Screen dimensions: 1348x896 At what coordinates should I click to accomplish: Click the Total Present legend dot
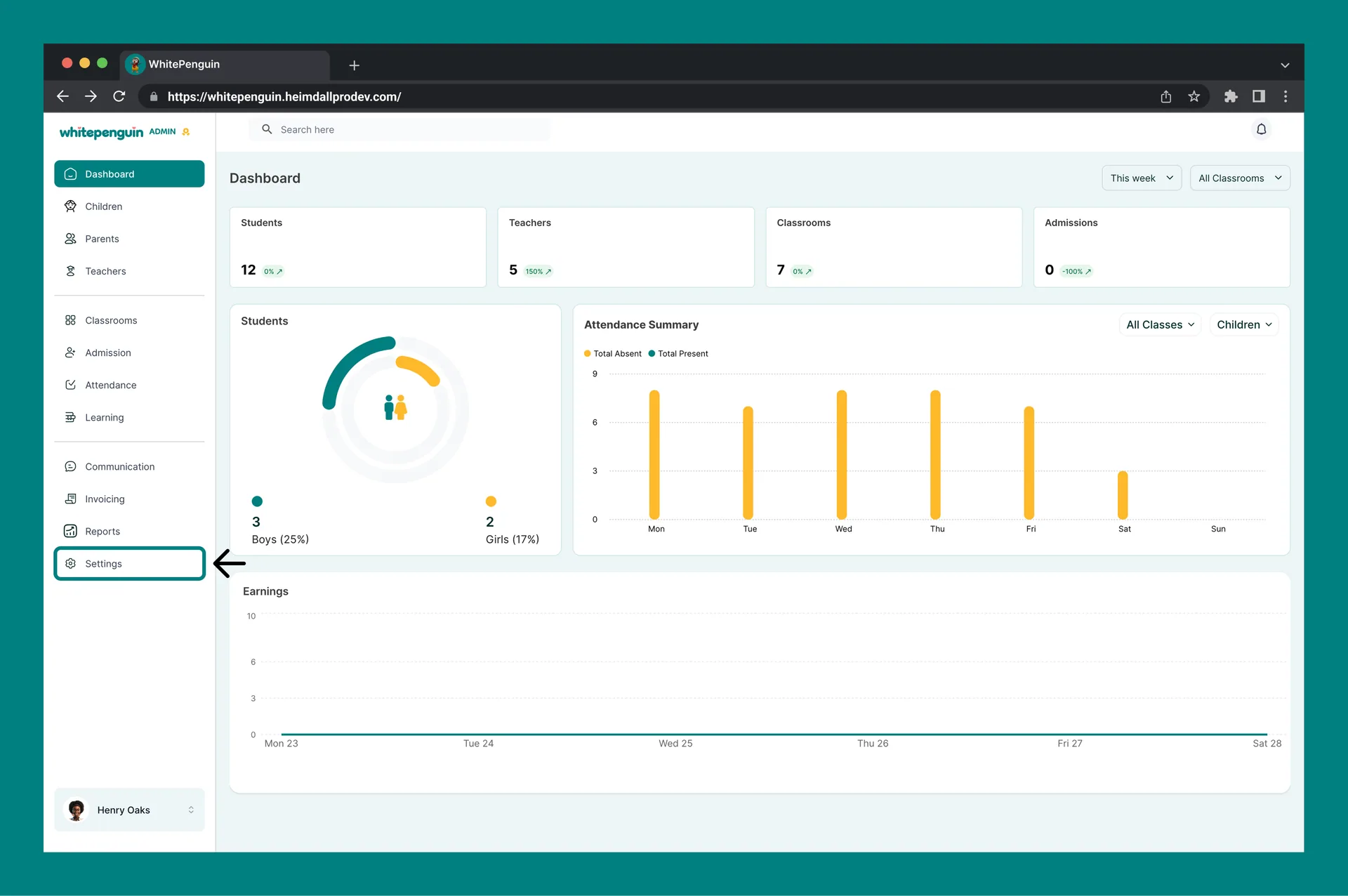coord(652,353)
